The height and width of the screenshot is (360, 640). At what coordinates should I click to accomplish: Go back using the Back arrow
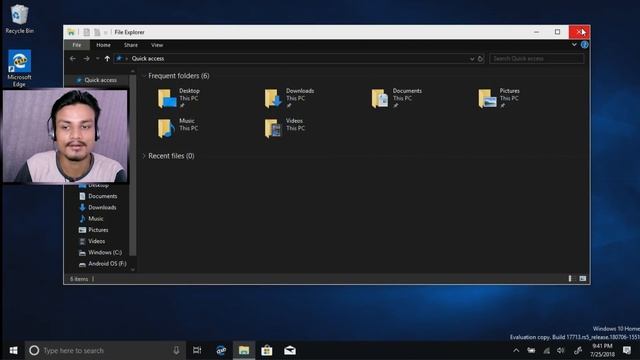click(x=73, y=59)
